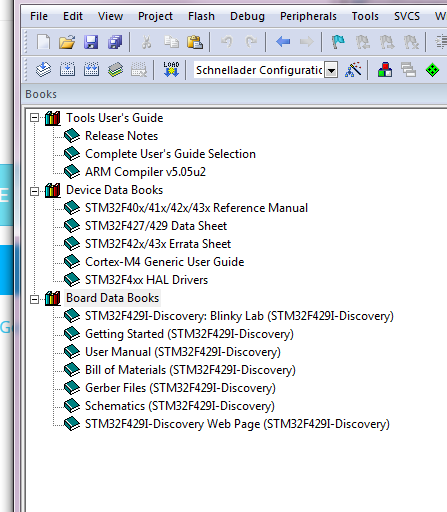Click the LOAD download to flash icon
This screenshot has width=447, height=512.
(x=171, y=70)
